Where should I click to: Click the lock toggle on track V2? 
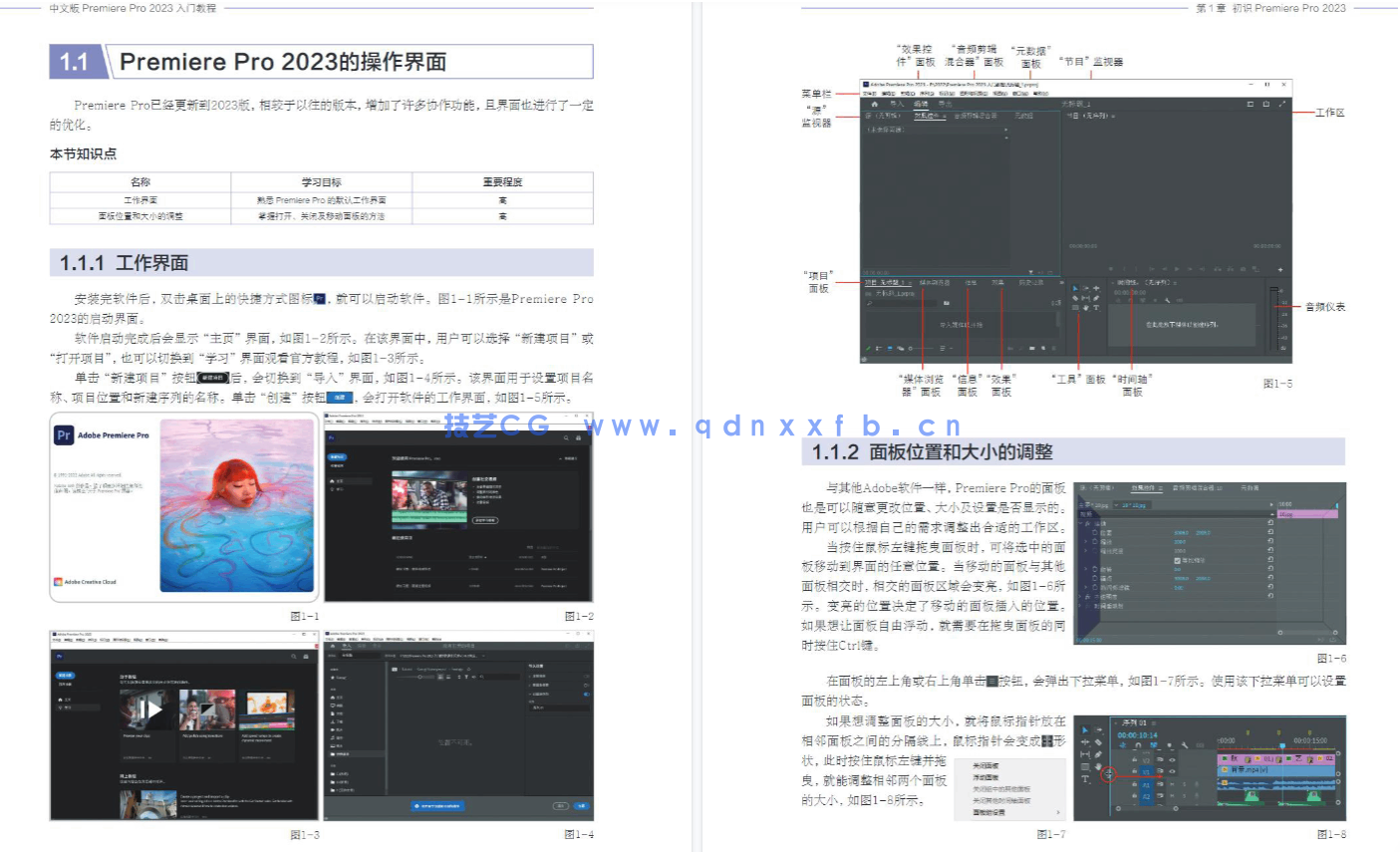coord(1135,758)
